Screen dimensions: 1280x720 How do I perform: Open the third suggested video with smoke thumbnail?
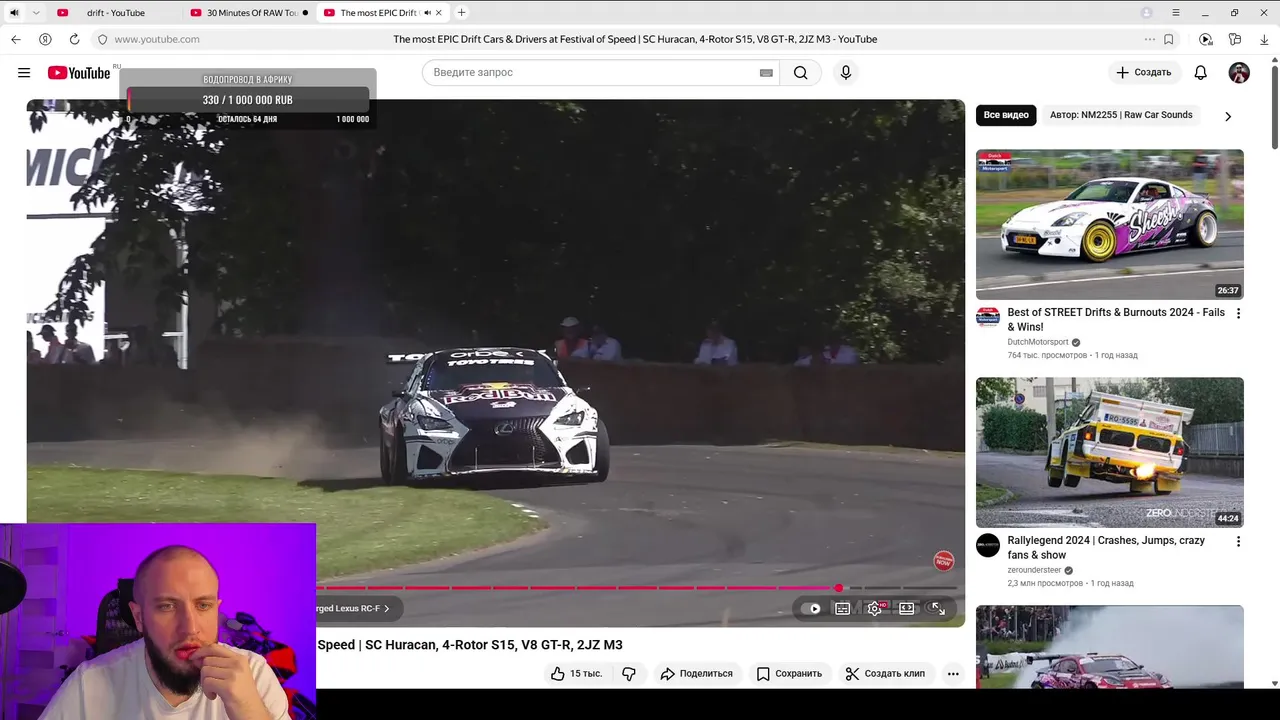pyautogui.click(x=1110, y=647)
